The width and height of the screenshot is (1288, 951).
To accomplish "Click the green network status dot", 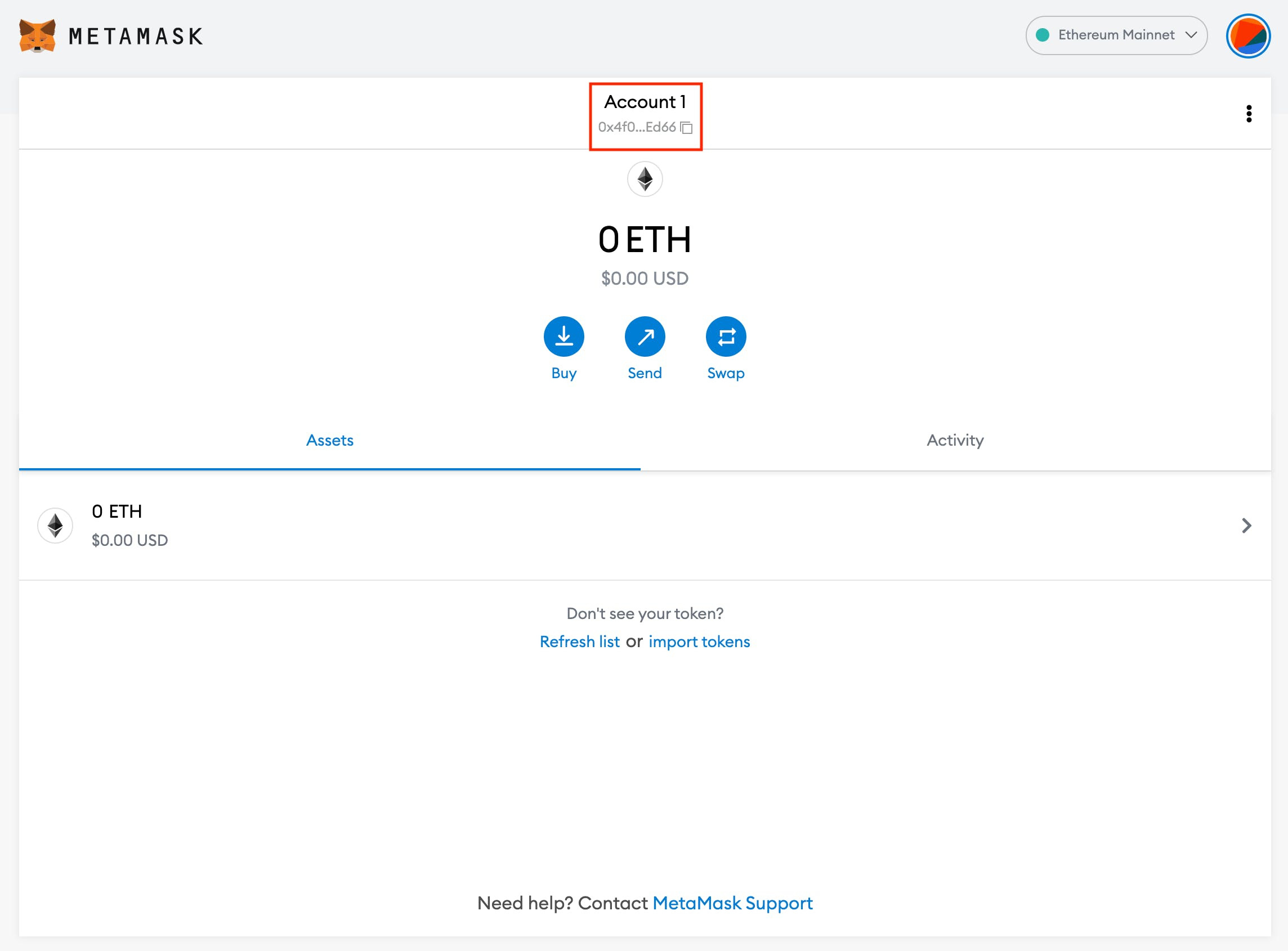I will pyautogui.click(x=1042, y=35).
